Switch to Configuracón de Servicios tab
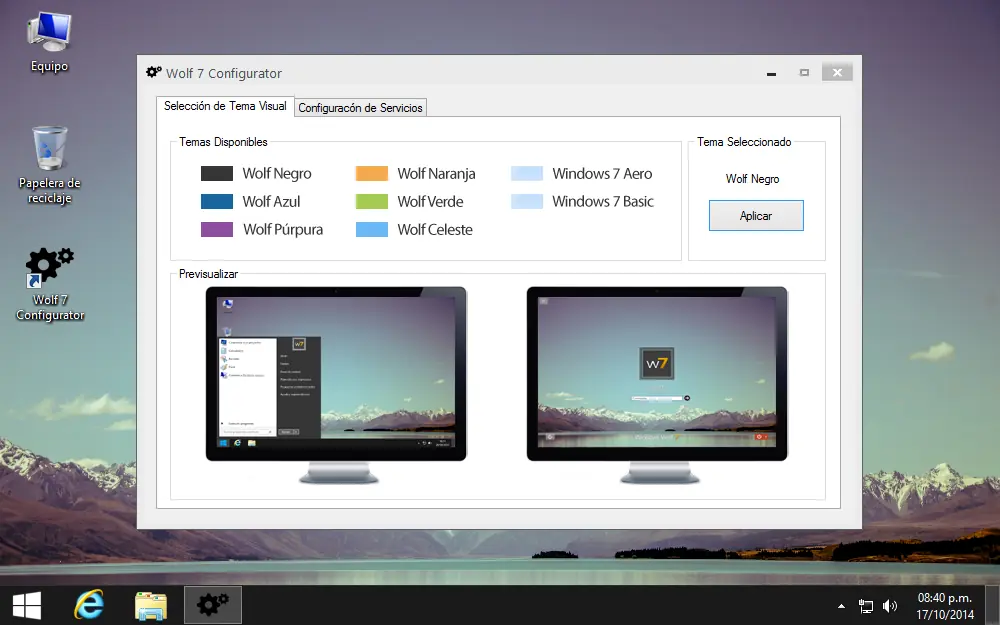 [360, 108]
